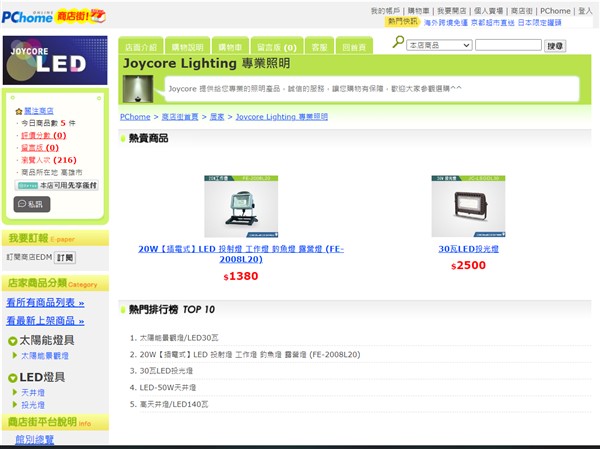The width and height of the screenshot is (600, 449).
Task: Select ranking item 2, 20W【插電式】LED 投射燈
Action: tap(250, 354)
